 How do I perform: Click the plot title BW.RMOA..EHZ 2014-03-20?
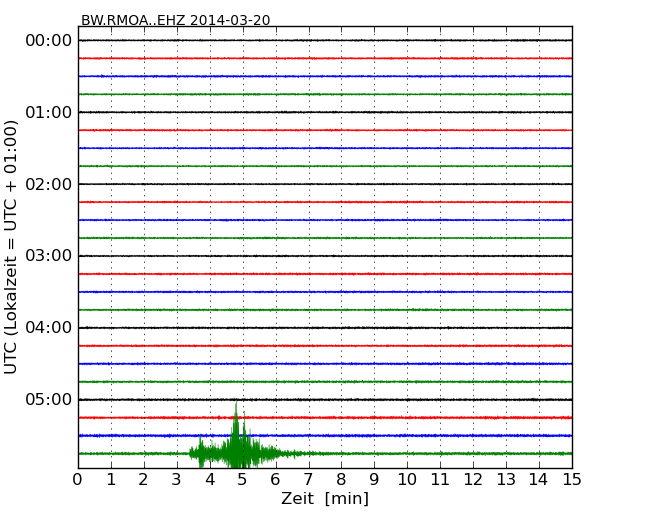[x=175, y=20]
